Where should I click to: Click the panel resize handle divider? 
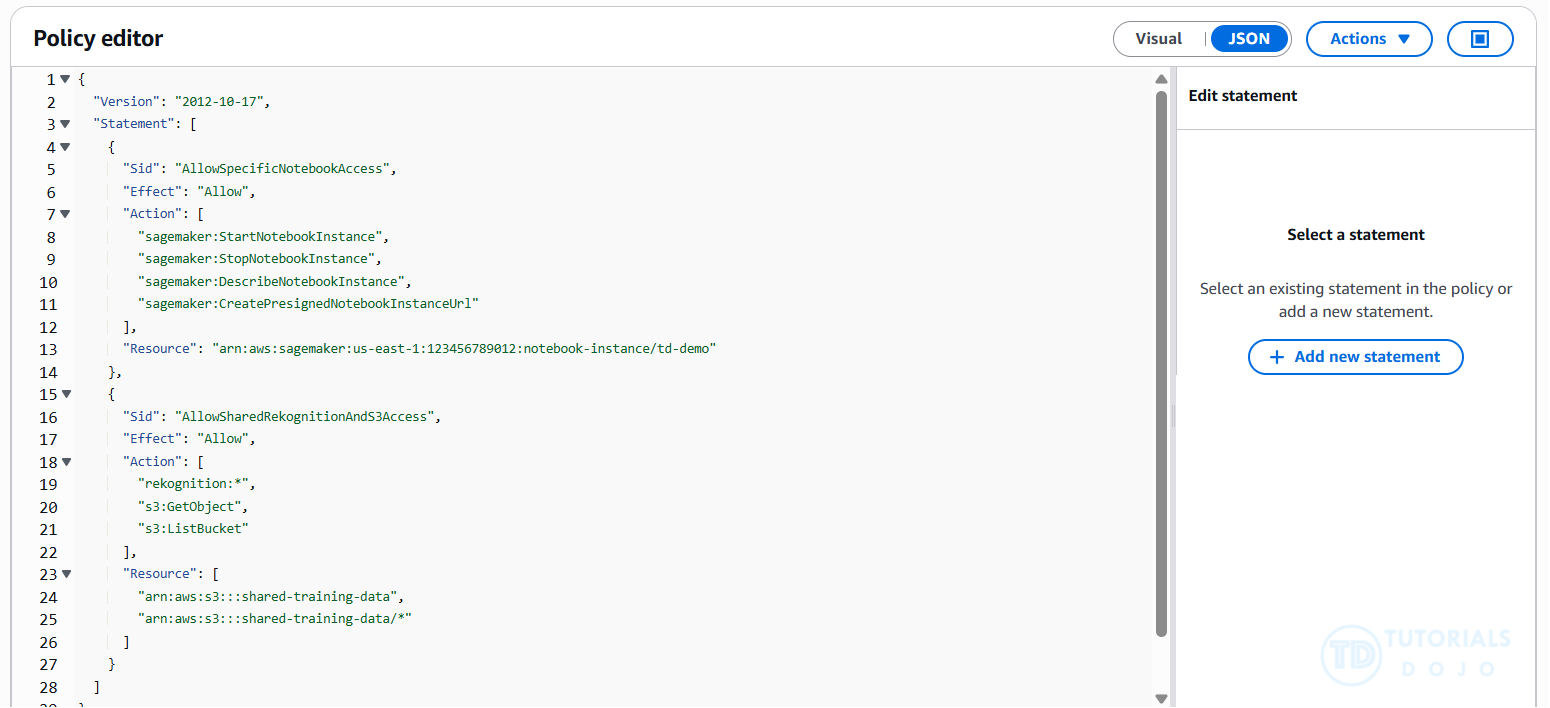(x=1175, y=415)
